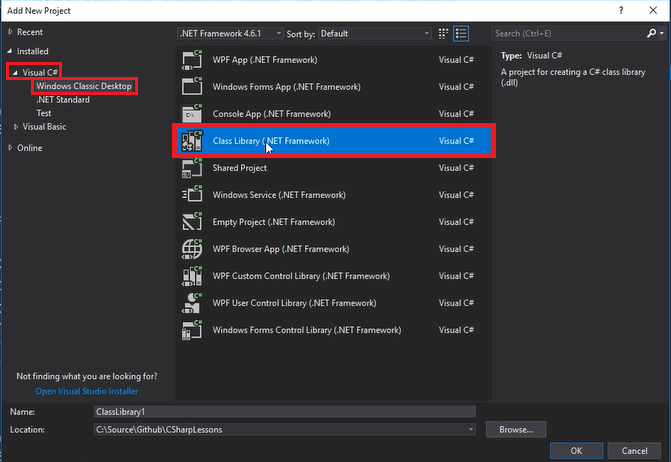Expand the Online node
The width and height of the screenshot is (671, 462).
pos(10,148)
